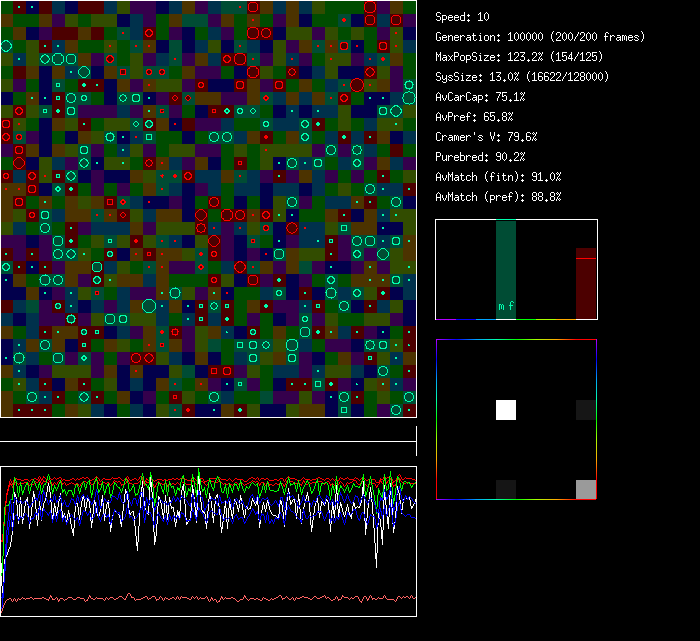700x641 pixels.
Task: Click the teal 'm f' histogram bar
Action: pos(506,270)
